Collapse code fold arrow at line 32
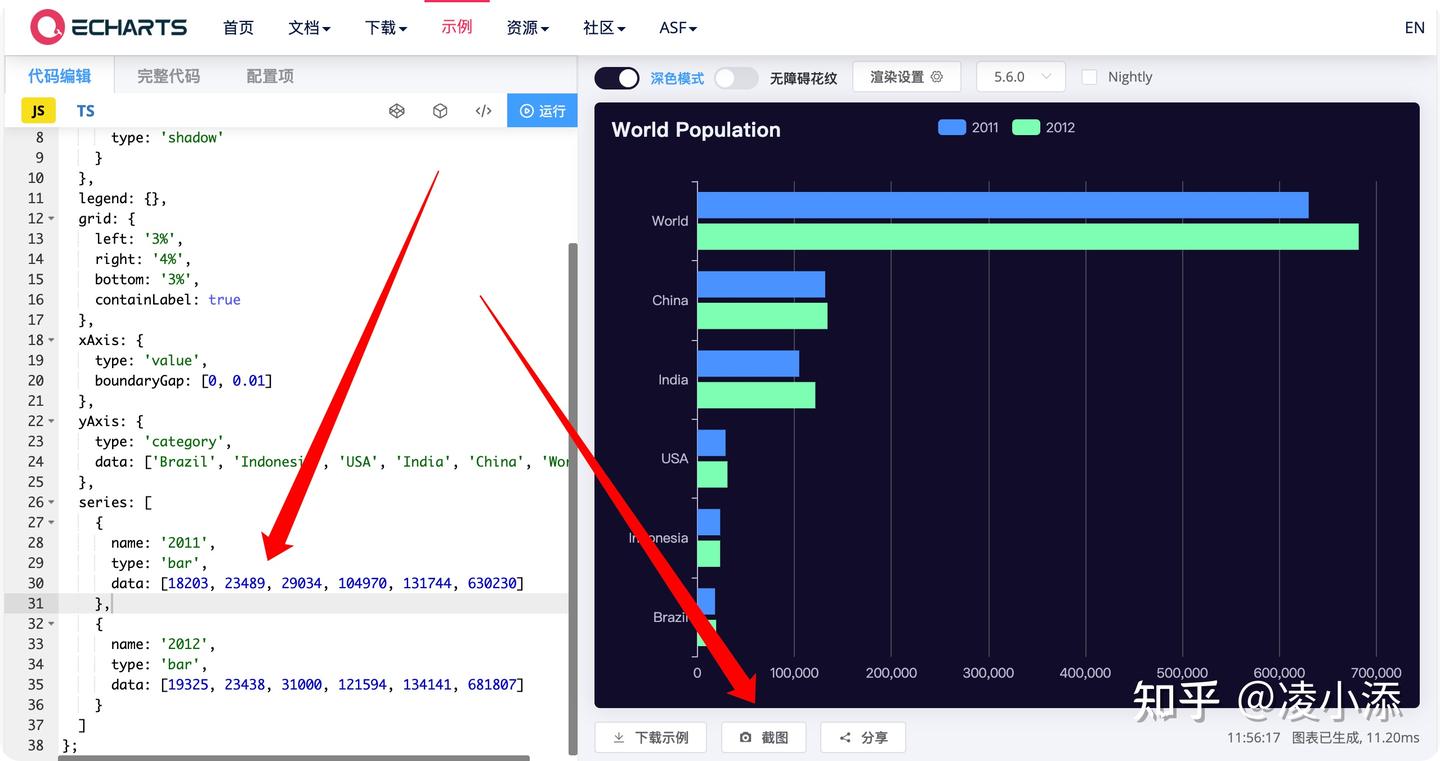 [52, 623]
